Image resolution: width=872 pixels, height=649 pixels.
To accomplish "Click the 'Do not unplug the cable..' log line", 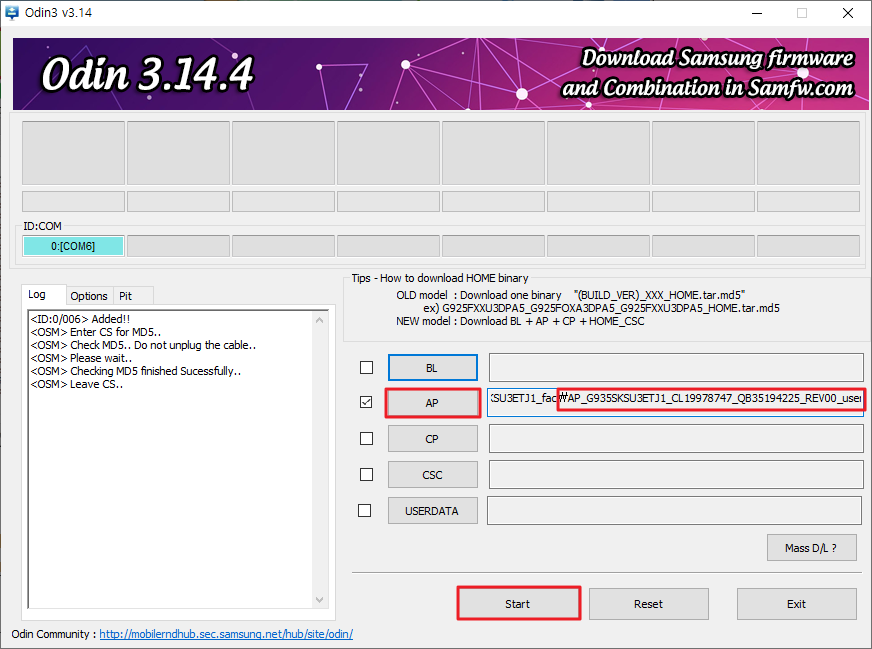I will pos(143,345).
